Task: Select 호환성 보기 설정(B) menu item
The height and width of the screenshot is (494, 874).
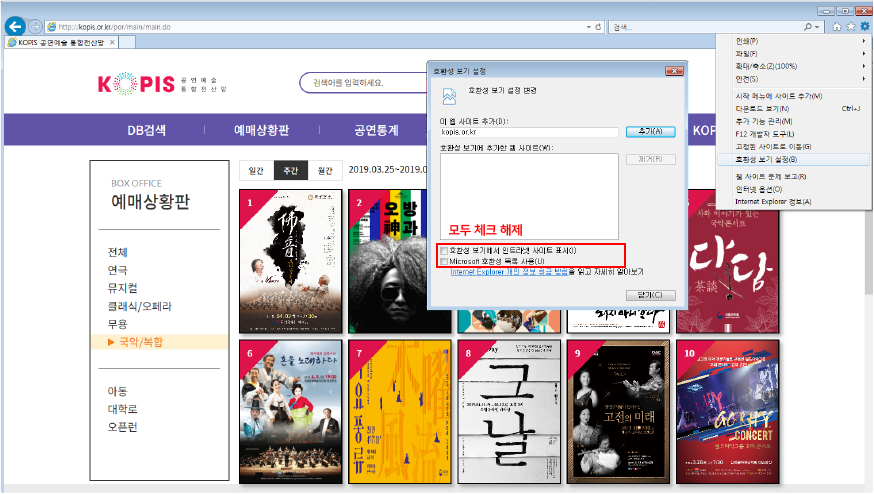Action: click(794, 159)
